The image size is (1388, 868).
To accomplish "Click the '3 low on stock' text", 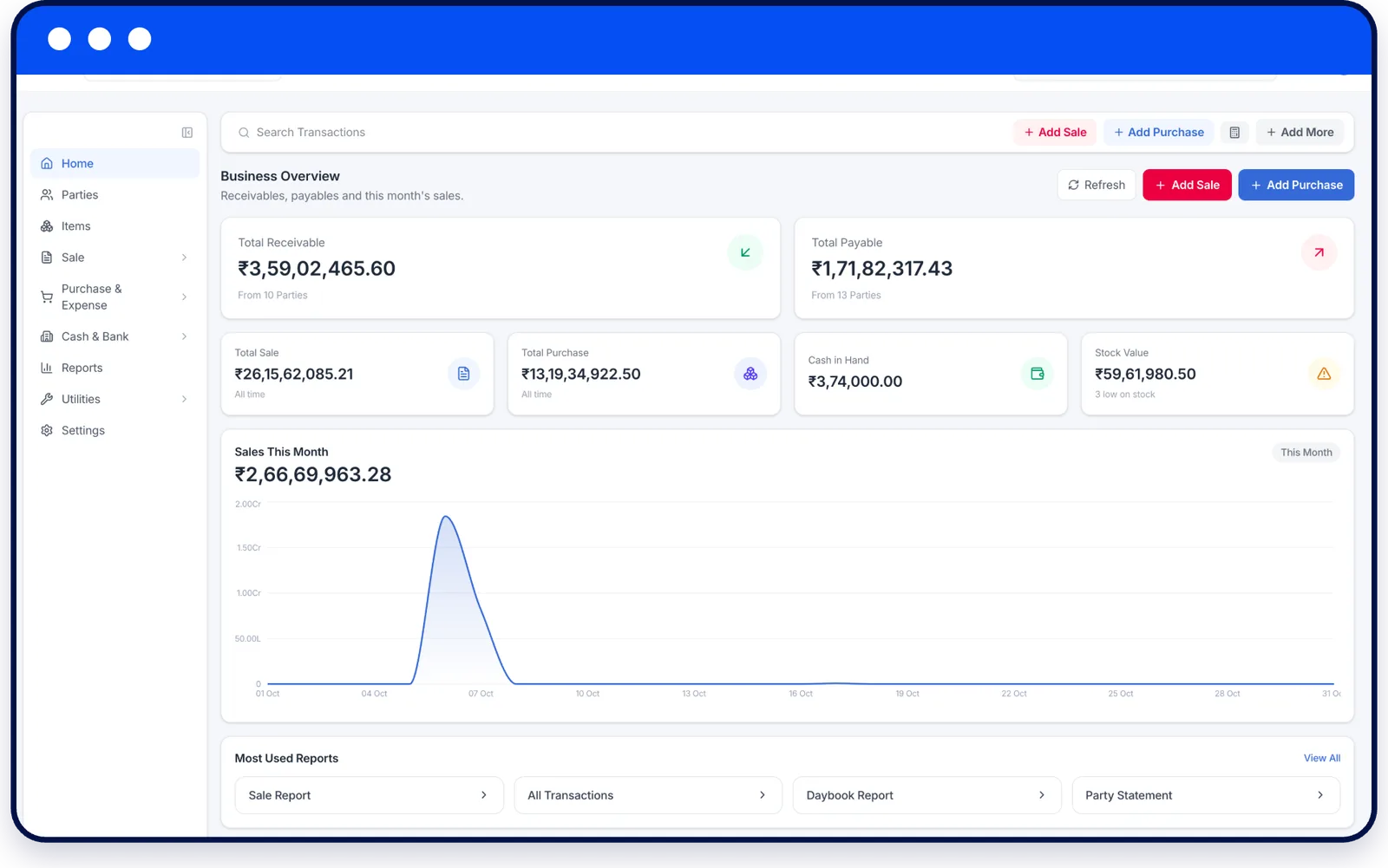I will 1124,395.
